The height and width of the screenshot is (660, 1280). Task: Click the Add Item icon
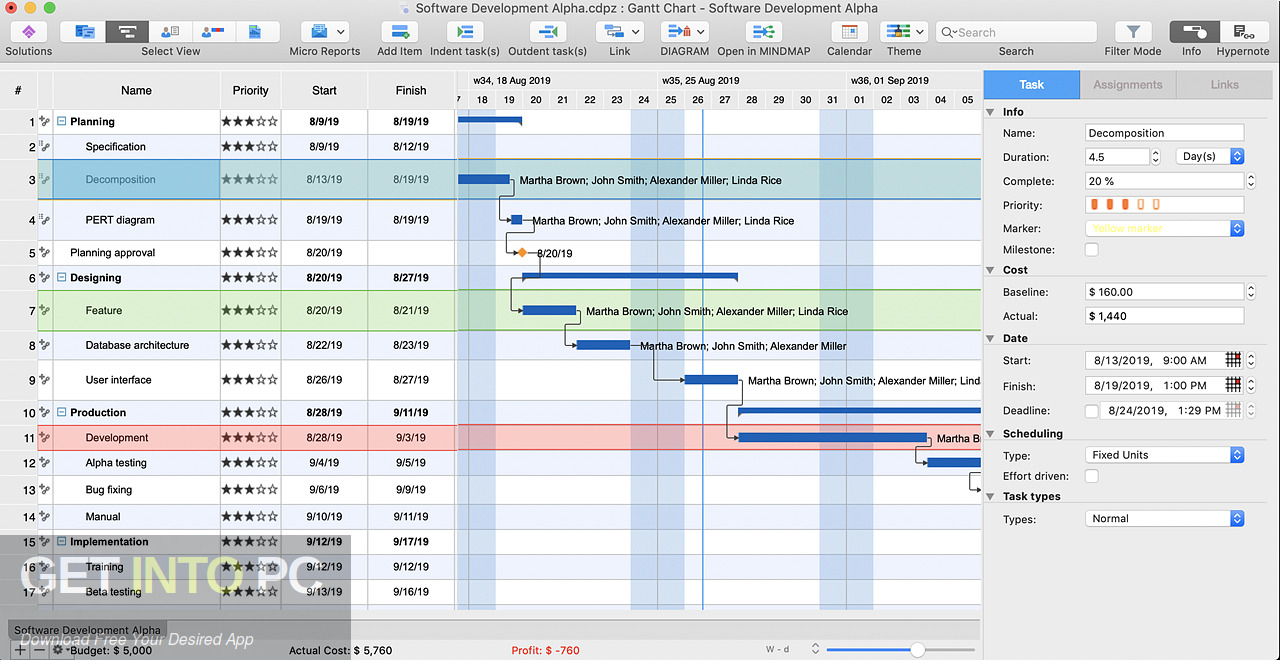tap(400, 32)
